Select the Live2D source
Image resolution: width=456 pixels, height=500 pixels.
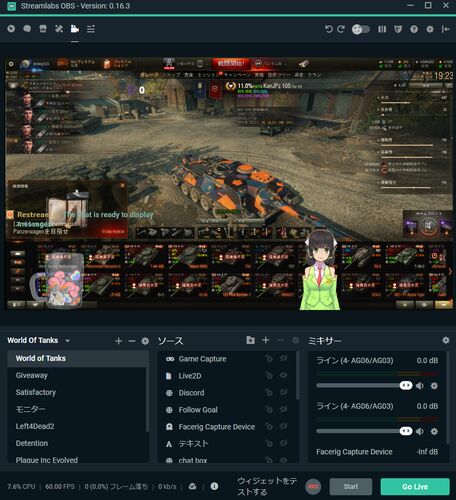coord(227,376)
